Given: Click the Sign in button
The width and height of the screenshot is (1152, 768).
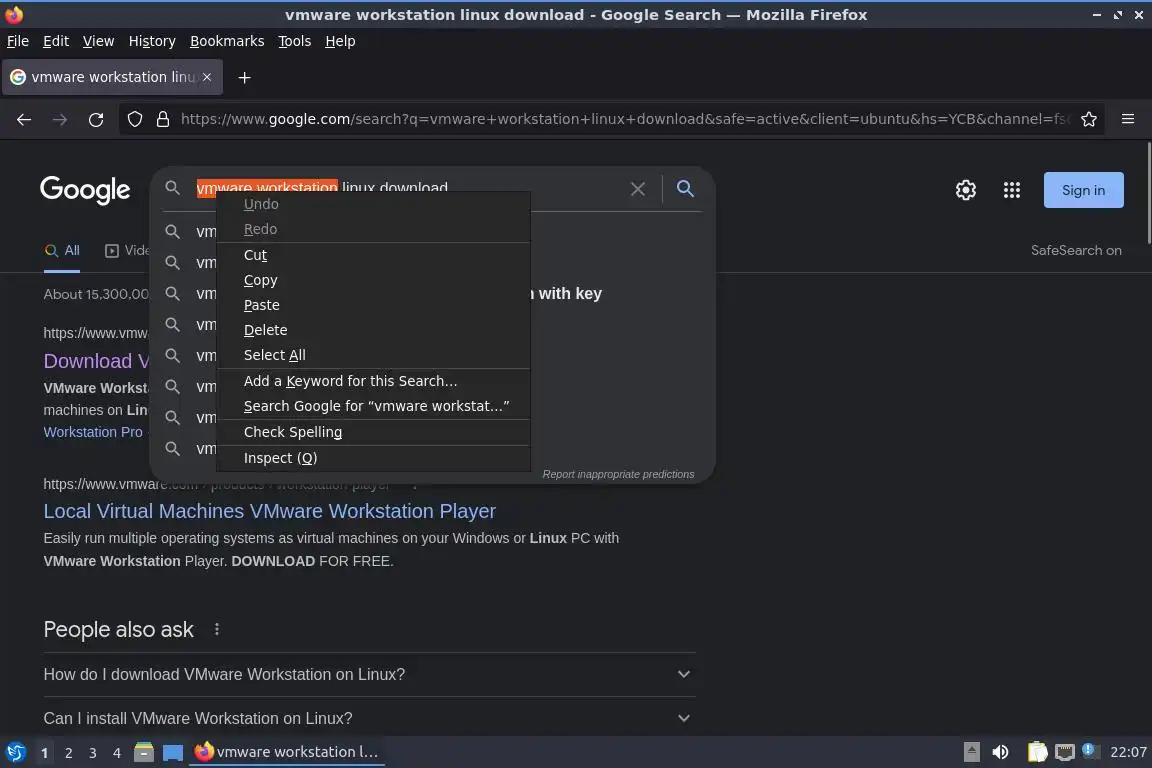Looking at the screenshot, I should pyautogui.click(x=1084, y=190).
